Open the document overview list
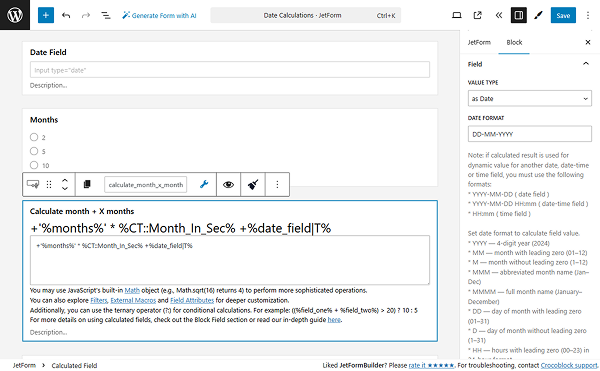600x371 pixels. pyautogui.click(x=106, y=15)
